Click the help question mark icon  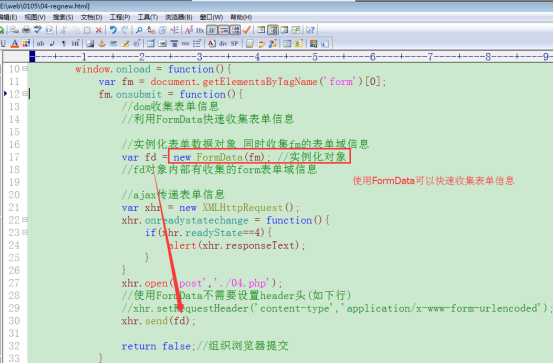click(x=310, y=30)
